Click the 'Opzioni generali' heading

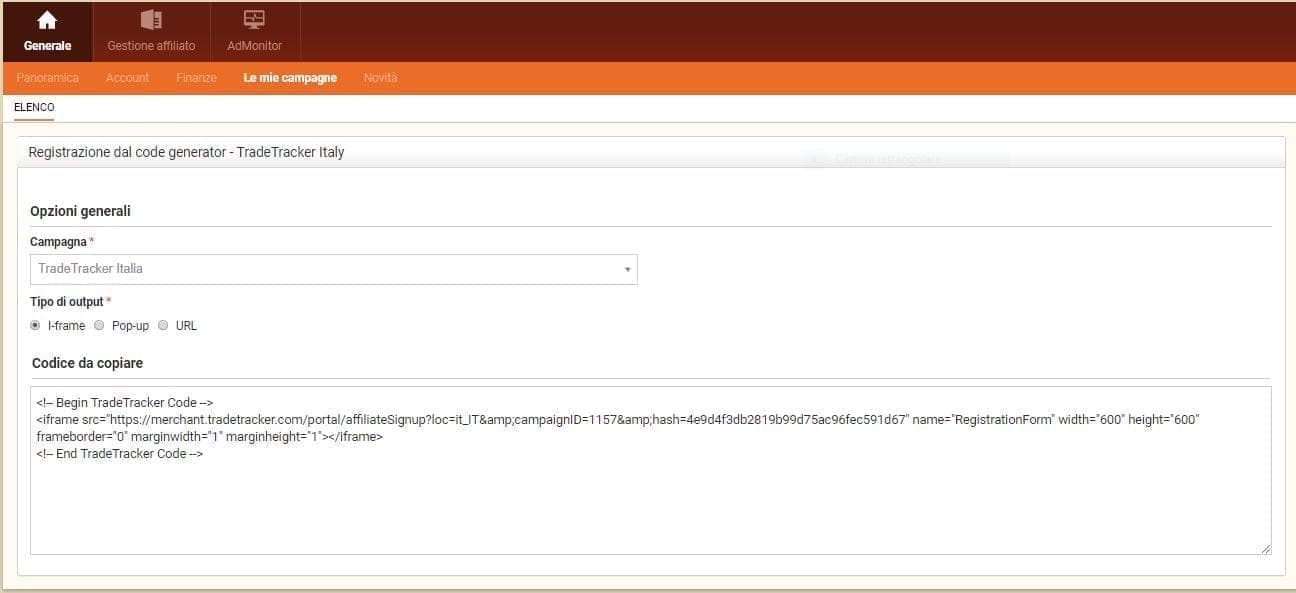(80, 211)
